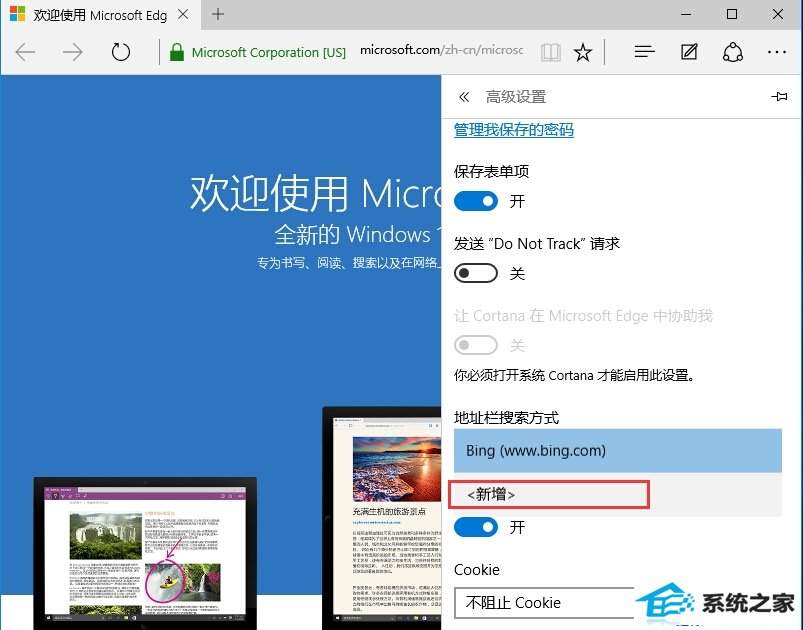Toggle 保存表单项 switch off
This screenshot has height=630, width=803.
(x=476, y=201)
